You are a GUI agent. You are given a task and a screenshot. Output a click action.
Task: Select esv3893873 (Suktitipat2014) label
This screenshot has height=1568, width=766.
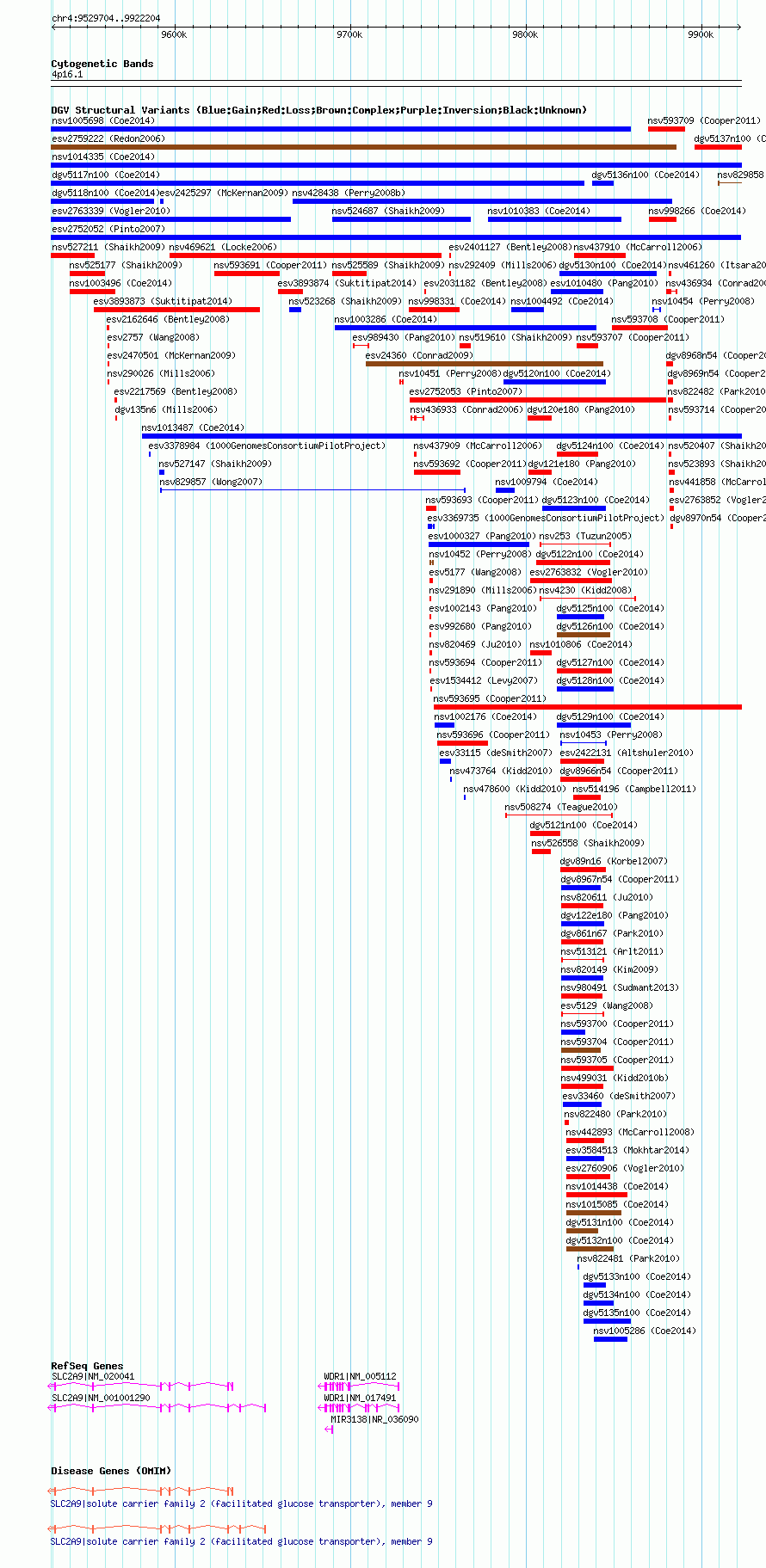pos(163,301)
